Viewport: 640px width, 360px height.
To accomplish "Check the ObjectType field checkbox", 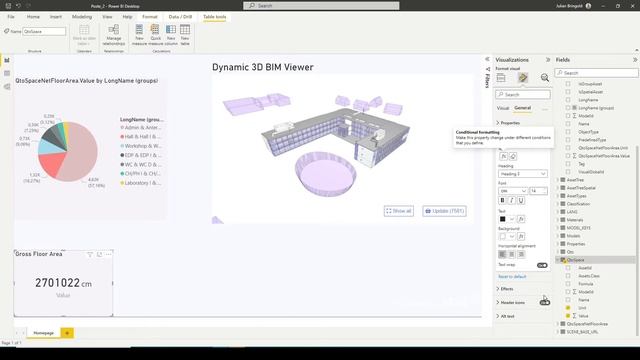I will (568, 132).
